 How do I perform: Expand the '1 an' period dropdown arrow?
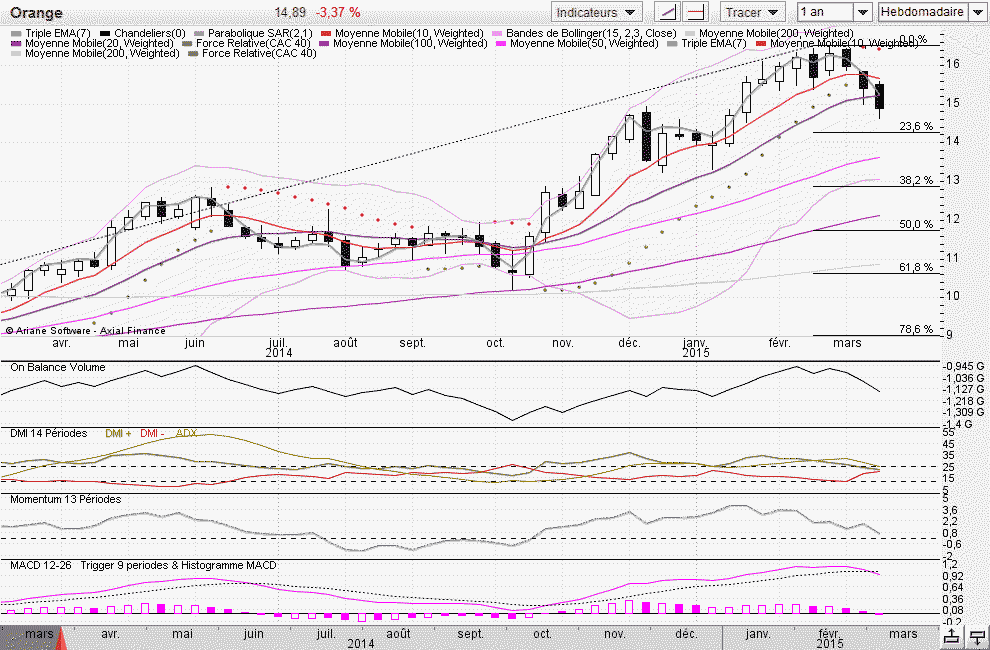pos(863,12)
